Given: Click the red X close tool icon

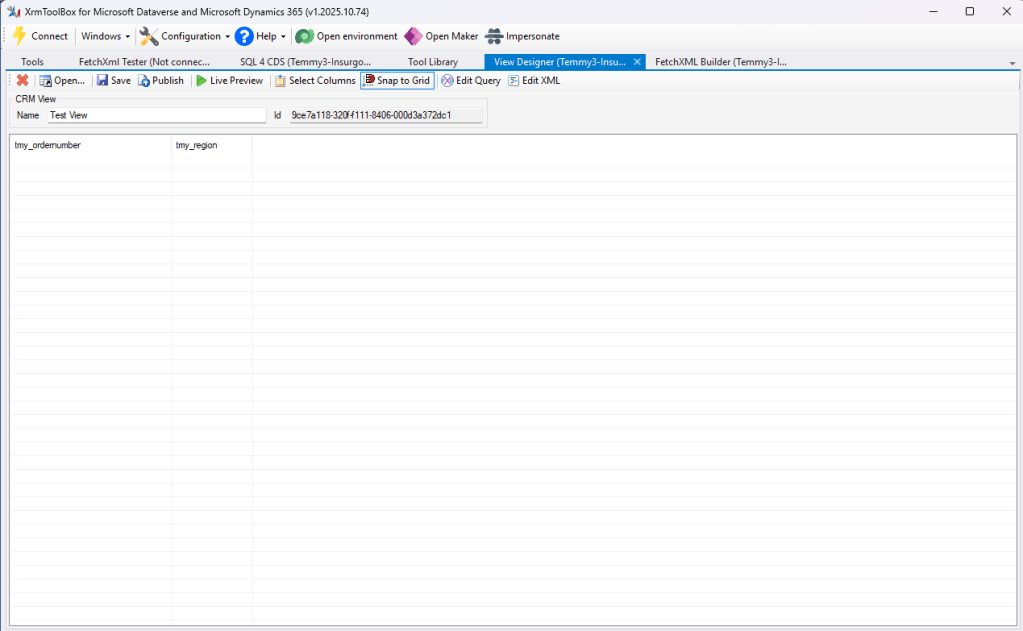Looking at the screenshot, I should coord(22,80).
